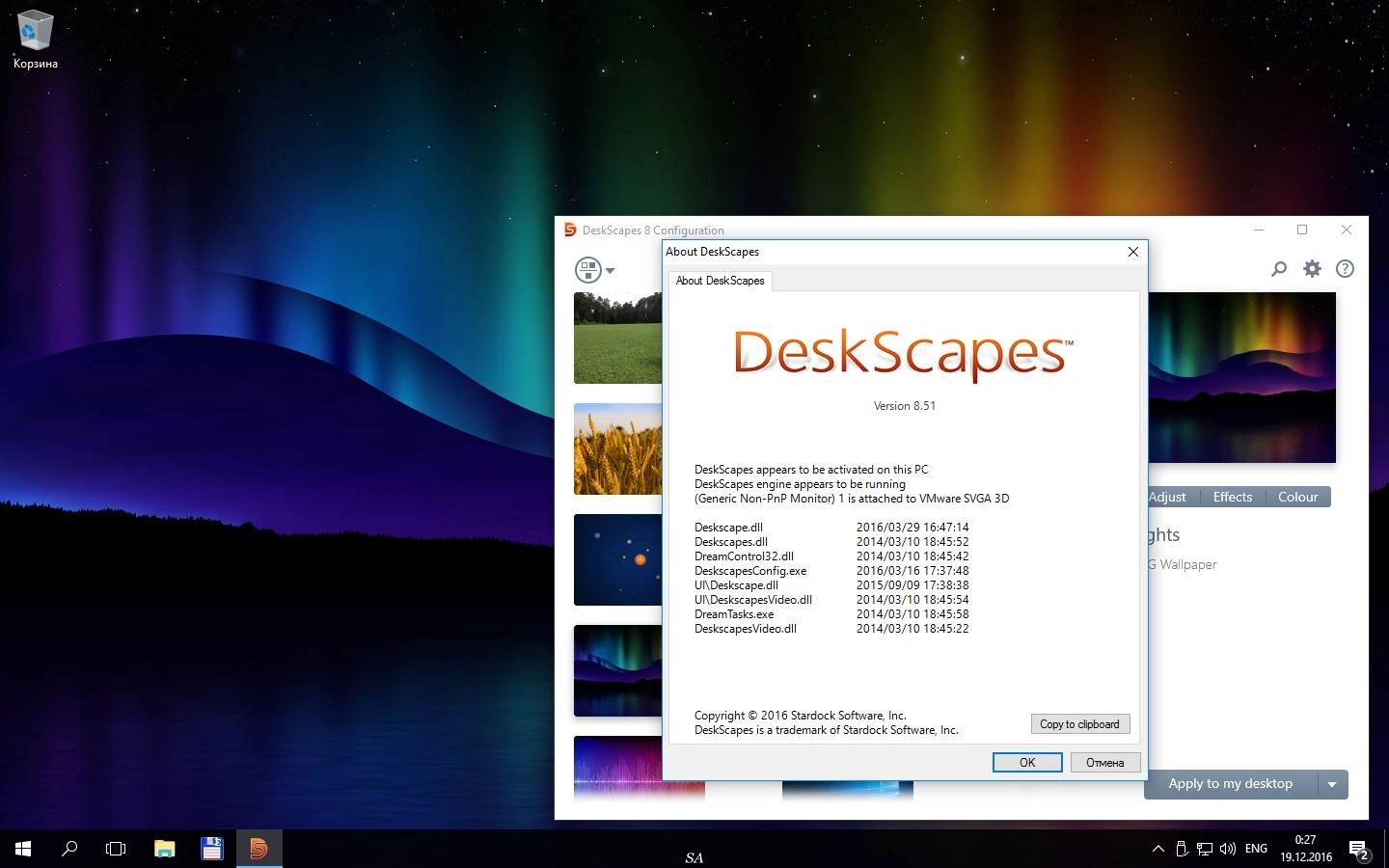Viewport: 1389px width, 868px height.
Task: Select the About DeskScapes tab
Action: point(720,281)
